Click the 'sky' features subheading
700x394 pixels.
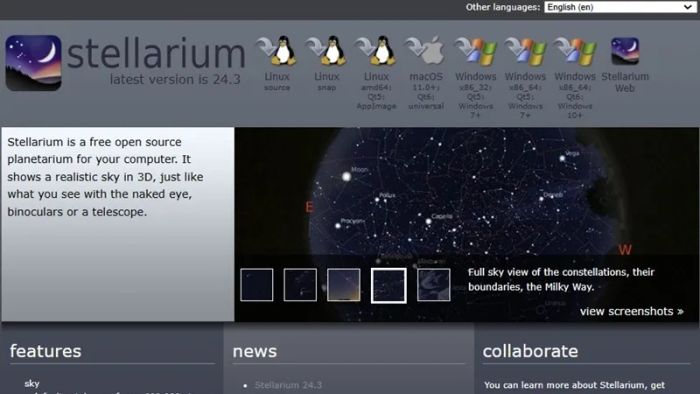(x=32, y=384)
